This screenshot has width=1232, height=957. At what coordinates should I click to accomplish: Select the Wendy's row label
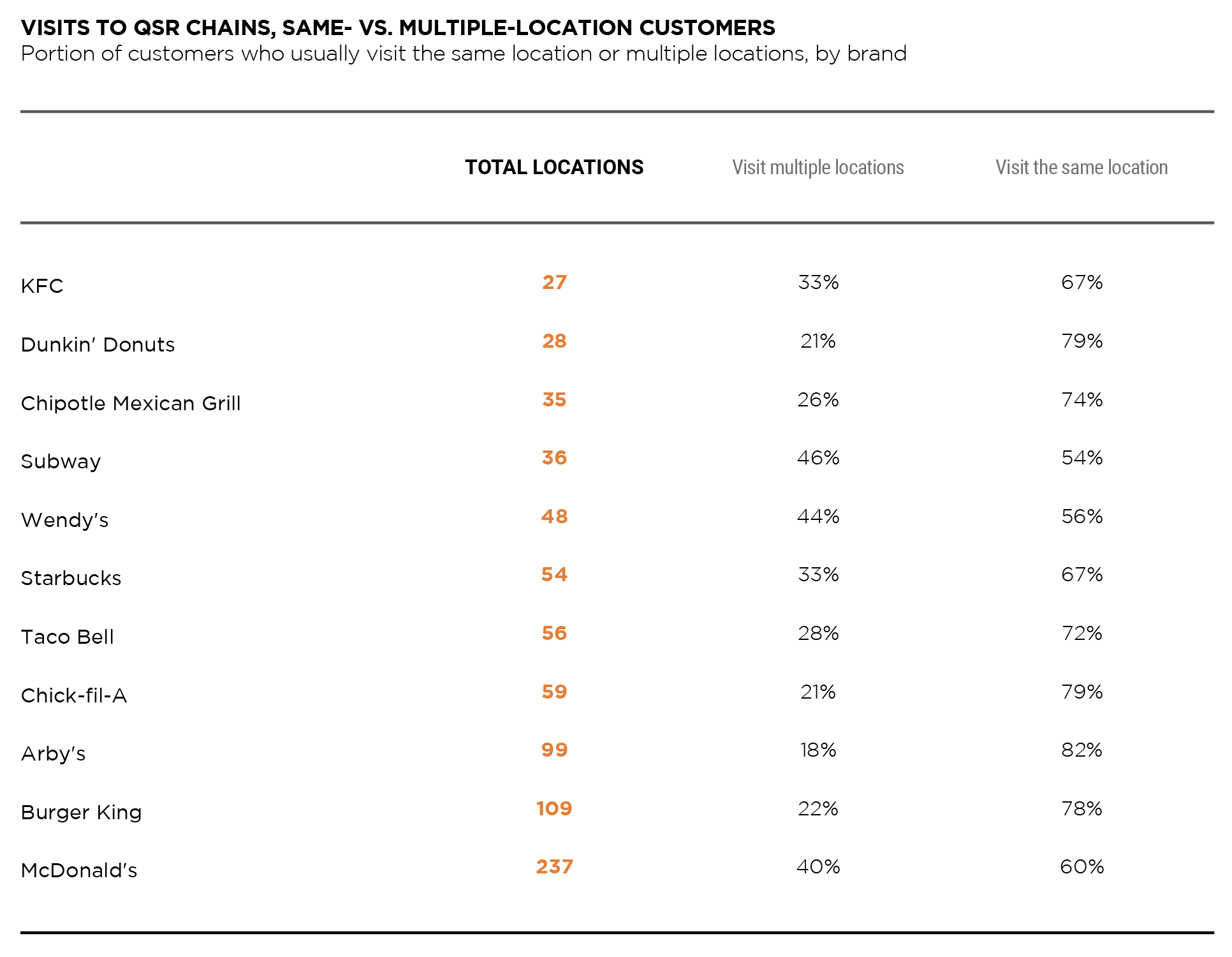(x=64, y=520)
